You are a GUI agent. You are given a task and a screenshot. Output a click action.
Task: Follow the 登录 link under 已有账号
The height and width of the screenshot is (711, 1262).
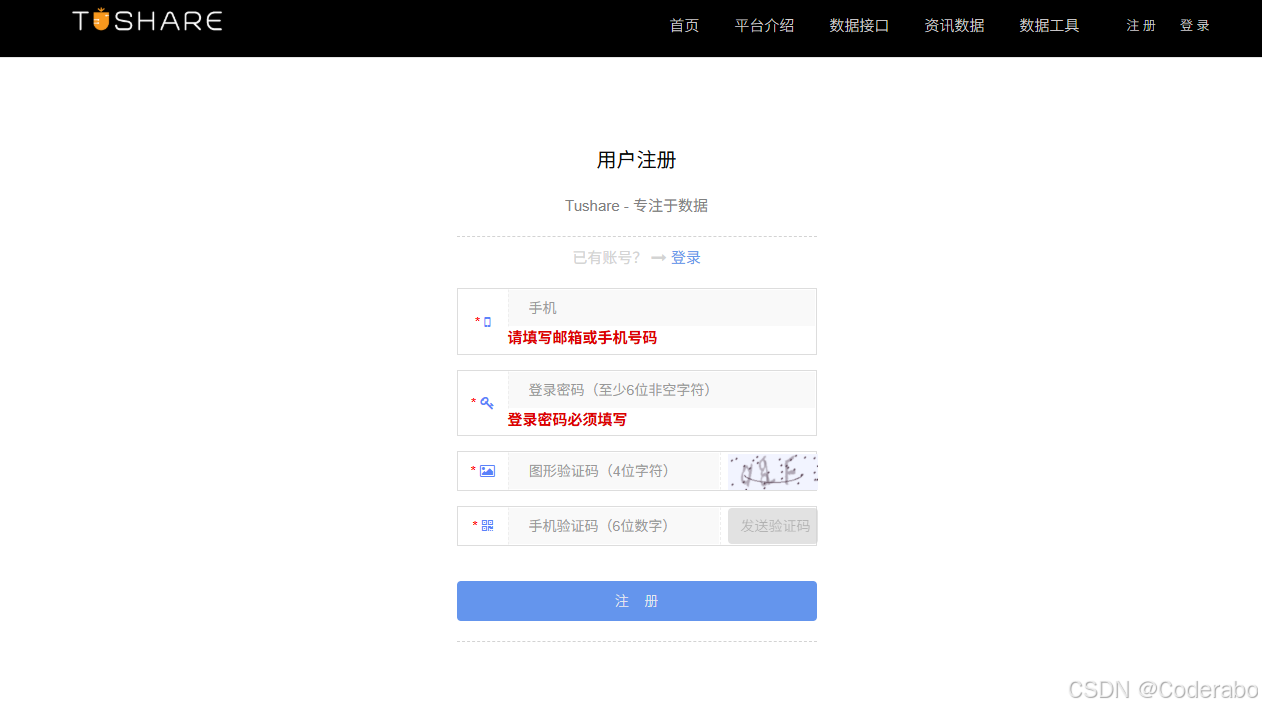click(x=687, y=257)
